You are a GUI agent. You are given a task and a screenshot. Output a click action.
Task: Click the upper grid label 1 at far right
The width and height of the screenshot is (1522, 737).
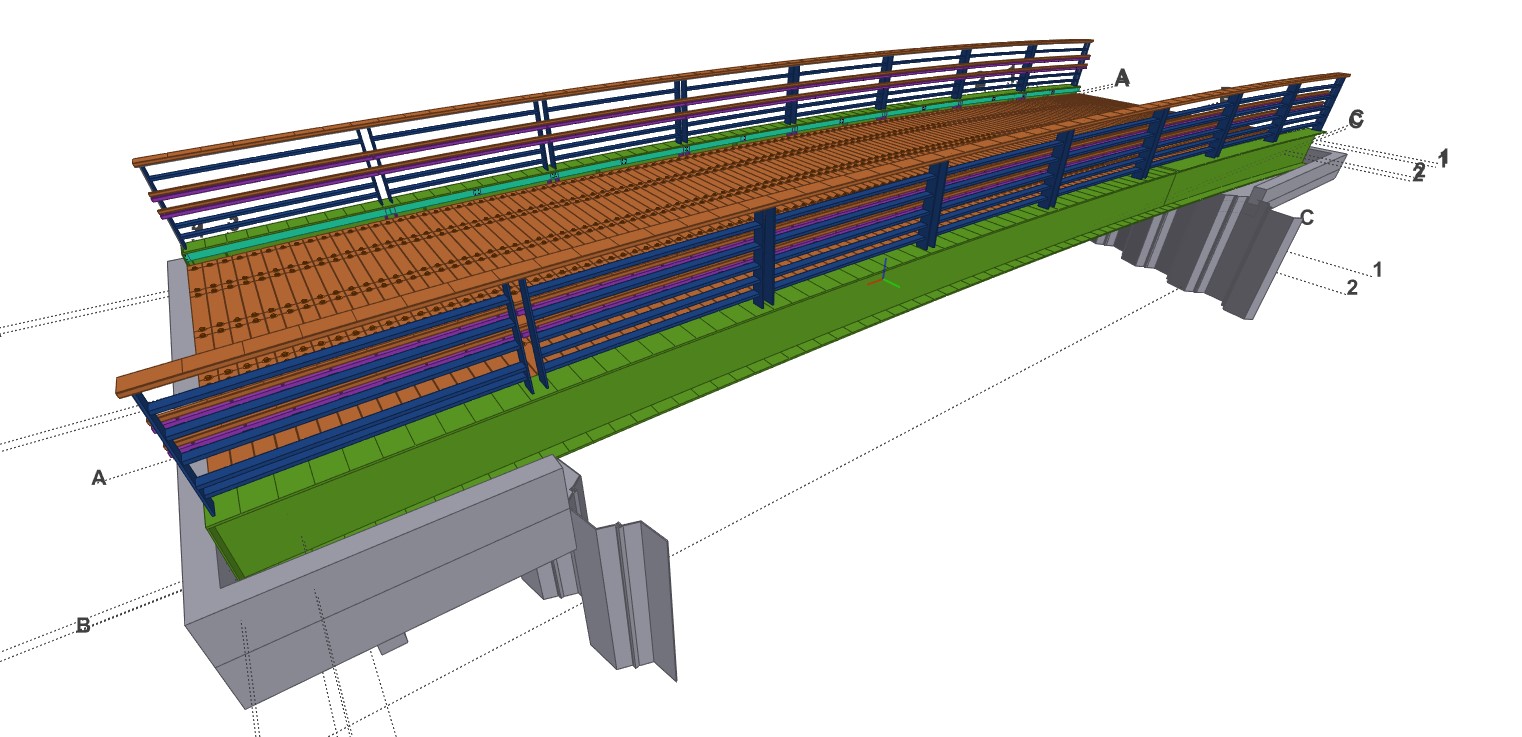click(x=1443, y=156)
